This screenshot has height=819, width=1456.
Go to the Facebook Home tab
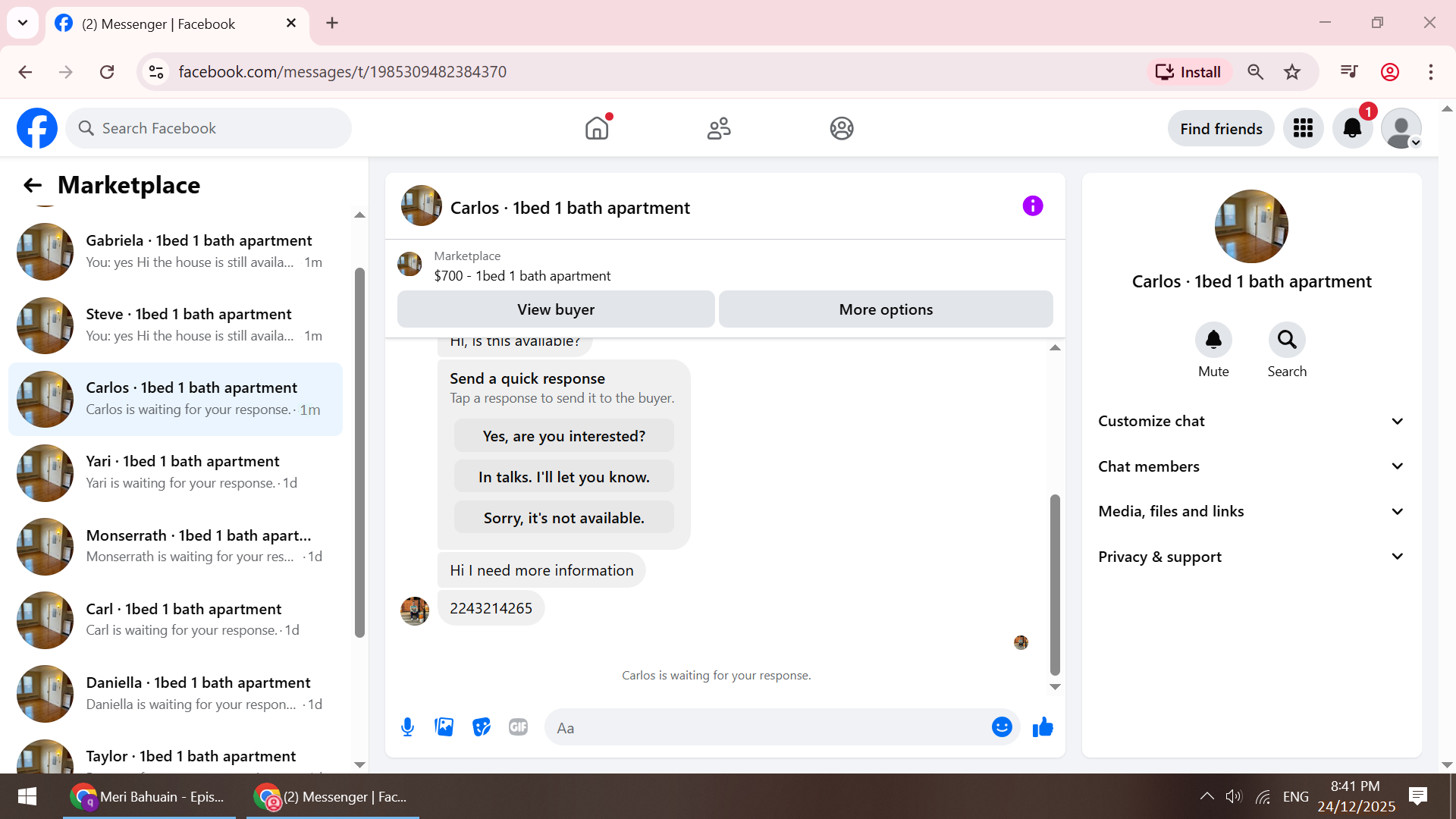597,128
